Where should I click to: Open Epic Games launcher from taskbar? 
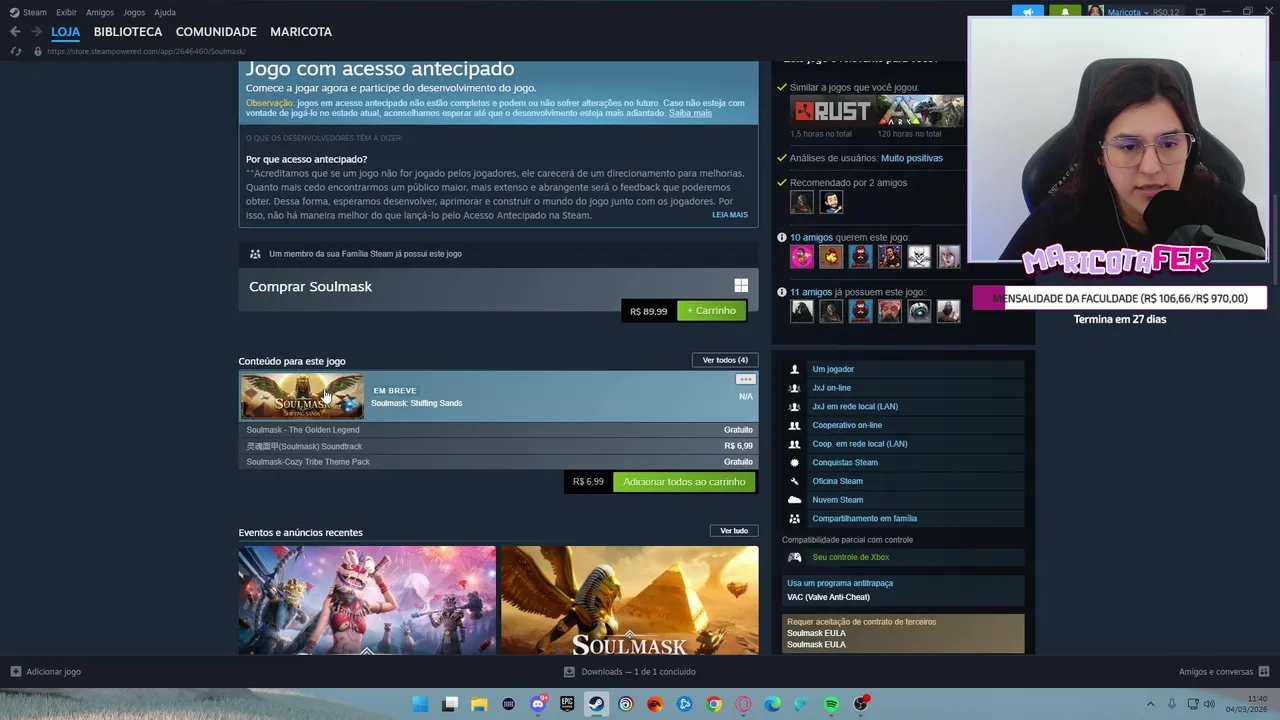coord(567,704)
